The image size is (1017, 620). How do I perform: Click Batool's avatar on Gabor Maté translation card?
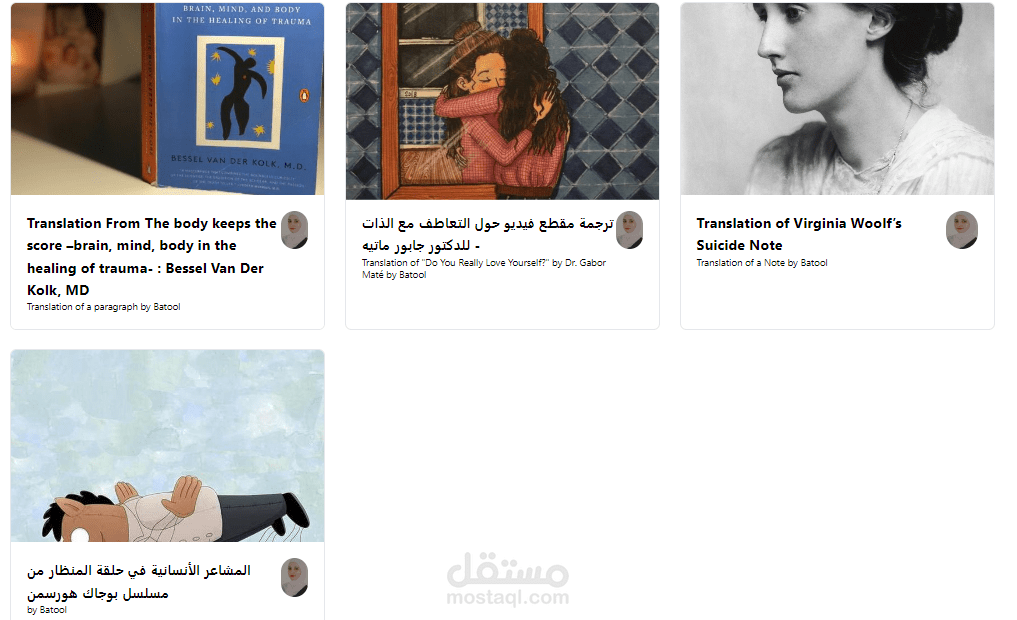(x=629, y=230)
